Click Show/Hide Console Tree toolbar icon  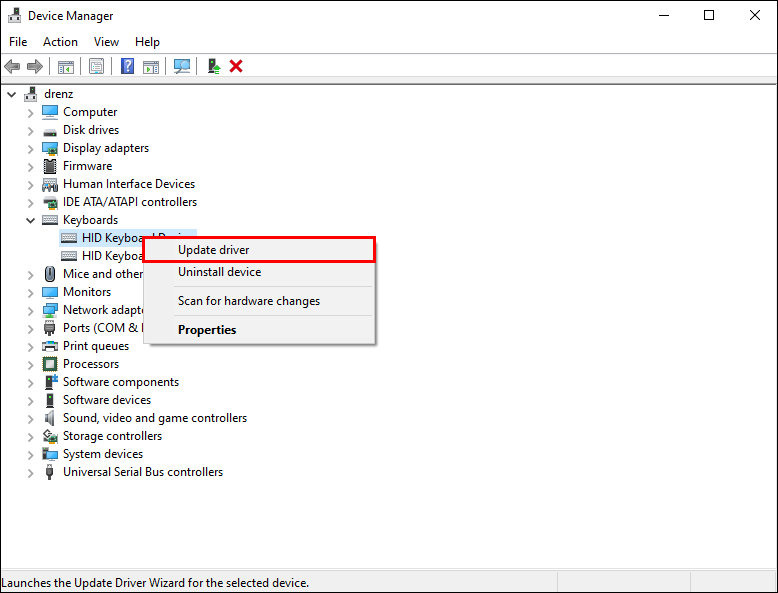coord(65,66)
